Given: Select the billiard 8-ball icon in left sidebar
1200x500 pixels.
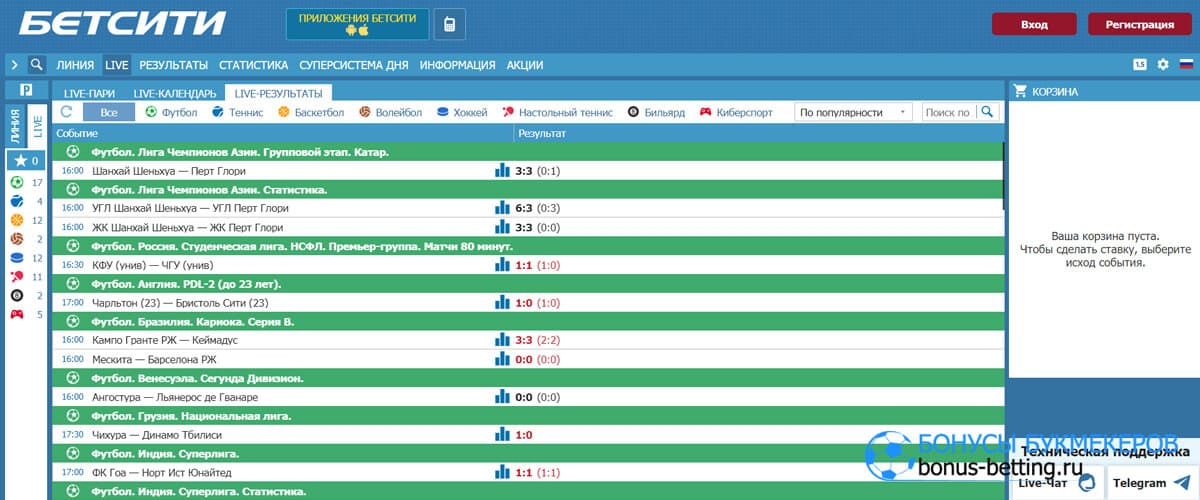Looking at the screenshot, I should 16,296.
